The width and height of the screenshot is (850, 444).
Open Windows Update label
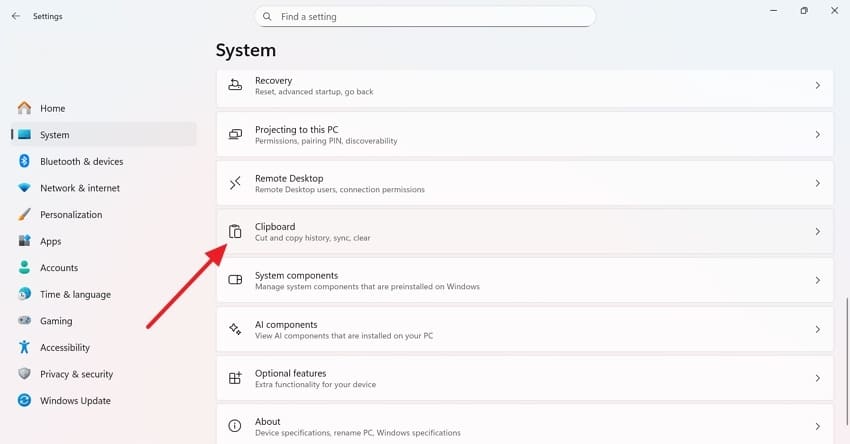click(x=75, y=401)
